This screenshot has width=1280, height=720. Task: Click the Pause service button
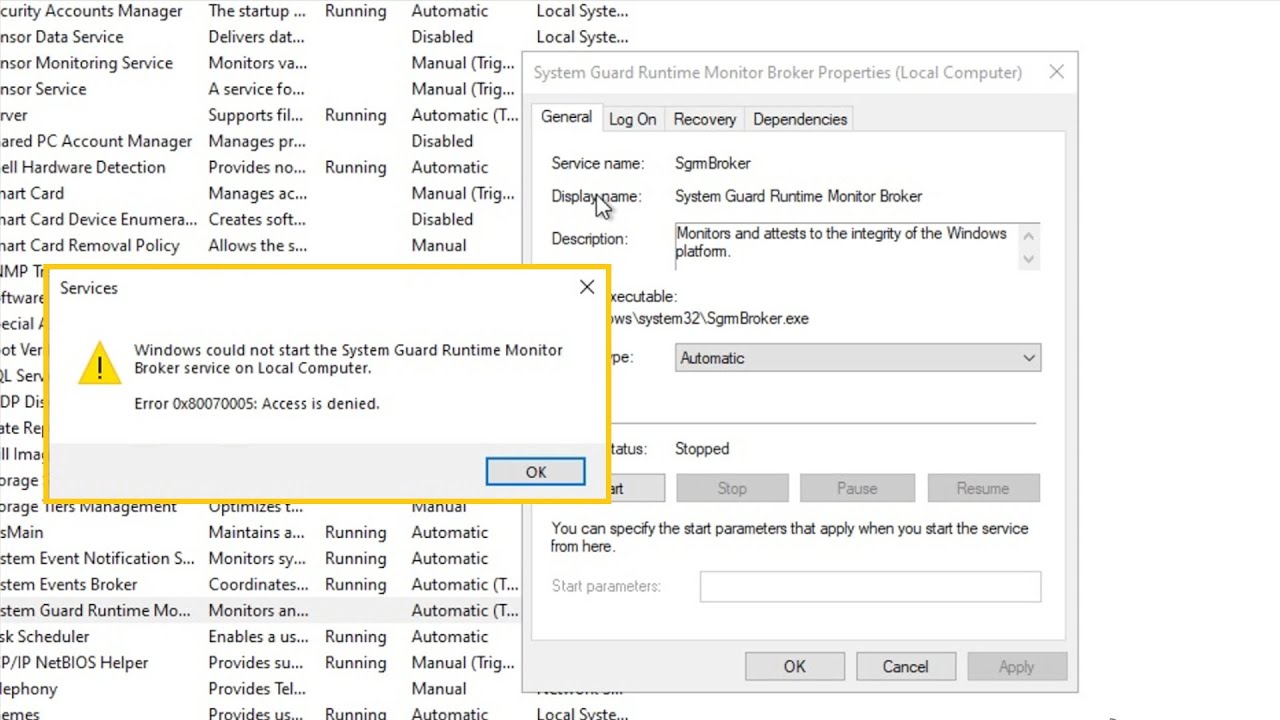[x=857, y=488]
